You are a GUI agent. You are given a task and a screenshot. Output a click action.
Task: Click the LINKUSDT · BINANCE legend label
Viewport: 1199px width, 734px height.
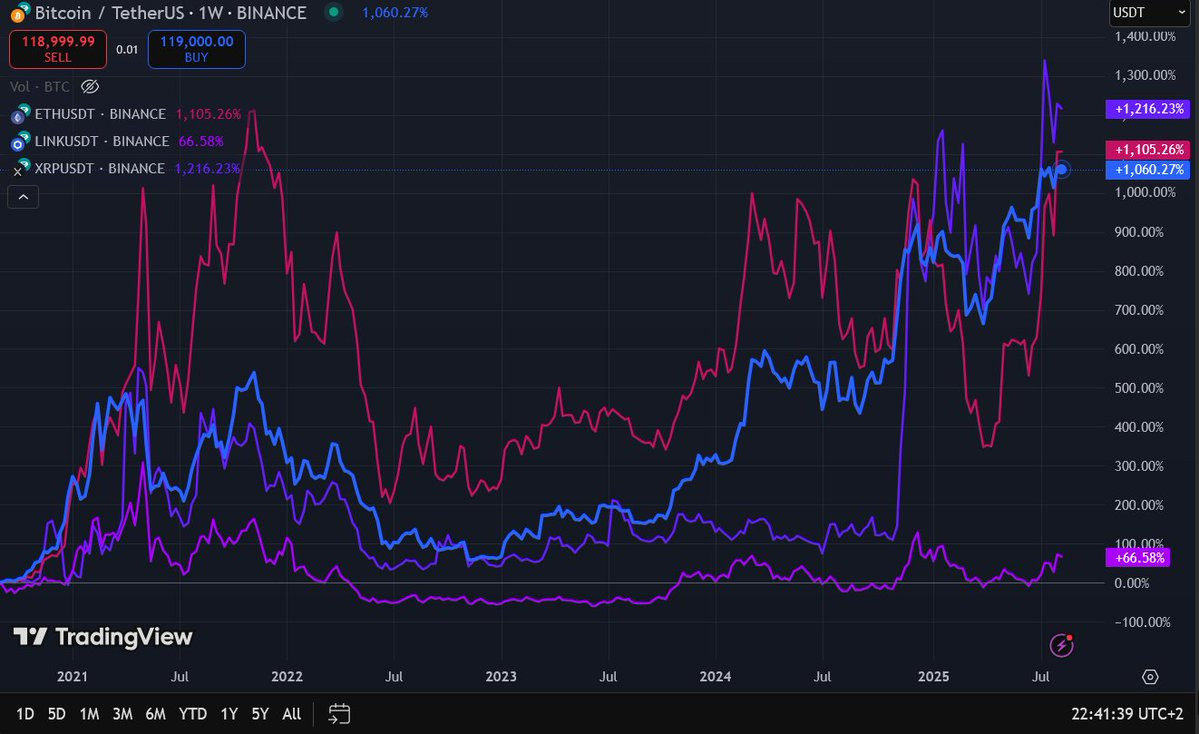102,141
